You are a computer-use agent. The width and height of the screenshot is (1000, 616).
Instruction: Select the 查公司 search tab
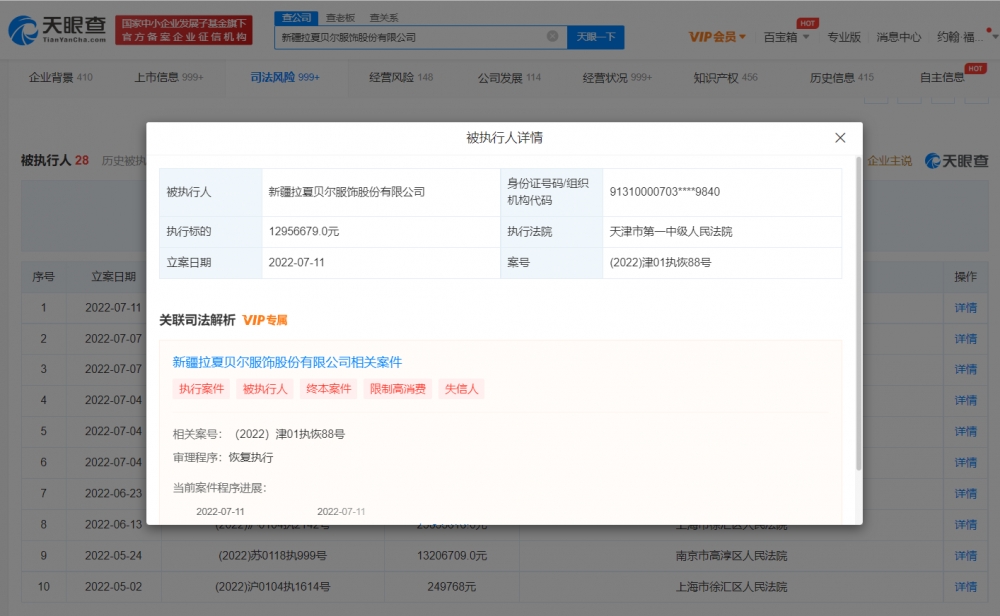(x=297, y=18)
